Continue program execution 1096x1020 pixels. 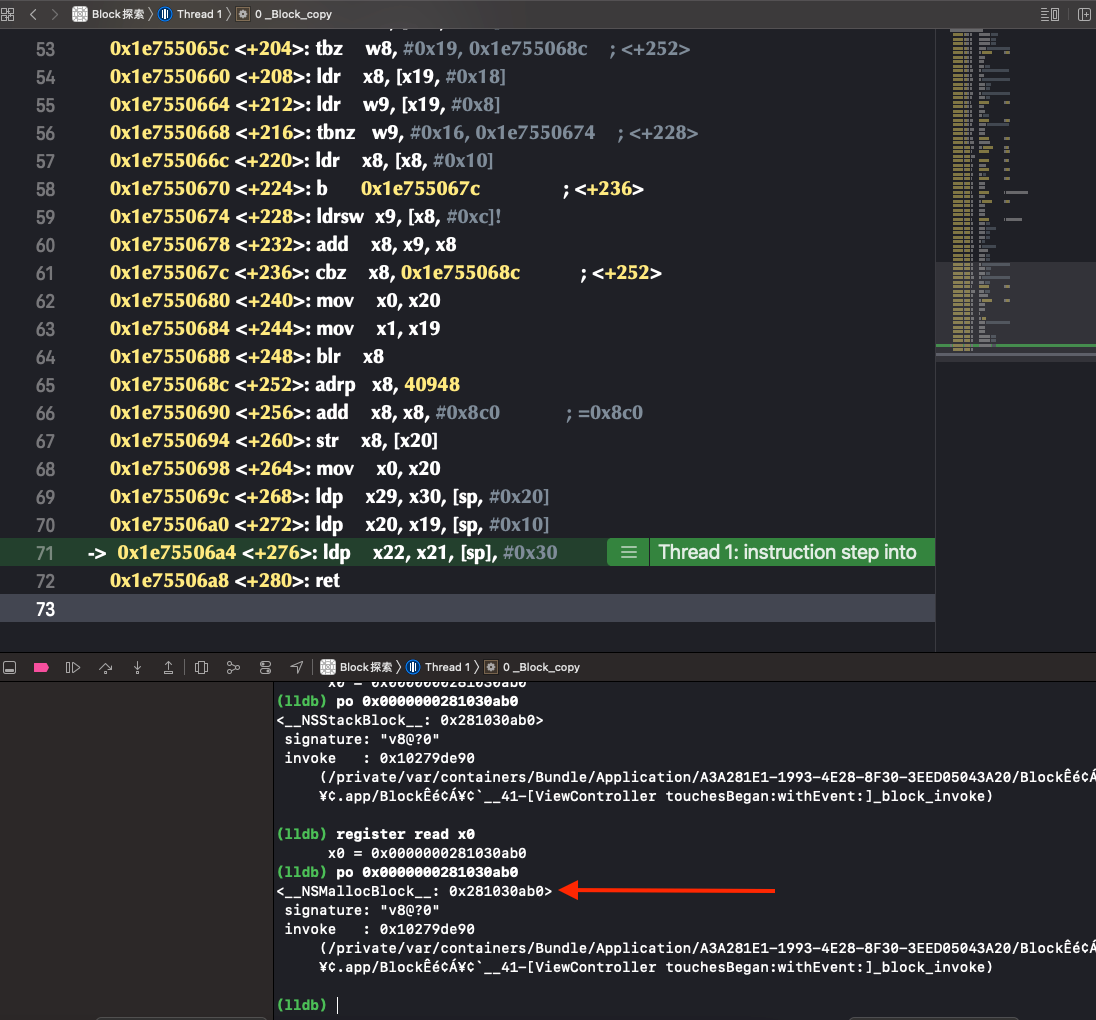pyautogui.click(x=73, y=668)
